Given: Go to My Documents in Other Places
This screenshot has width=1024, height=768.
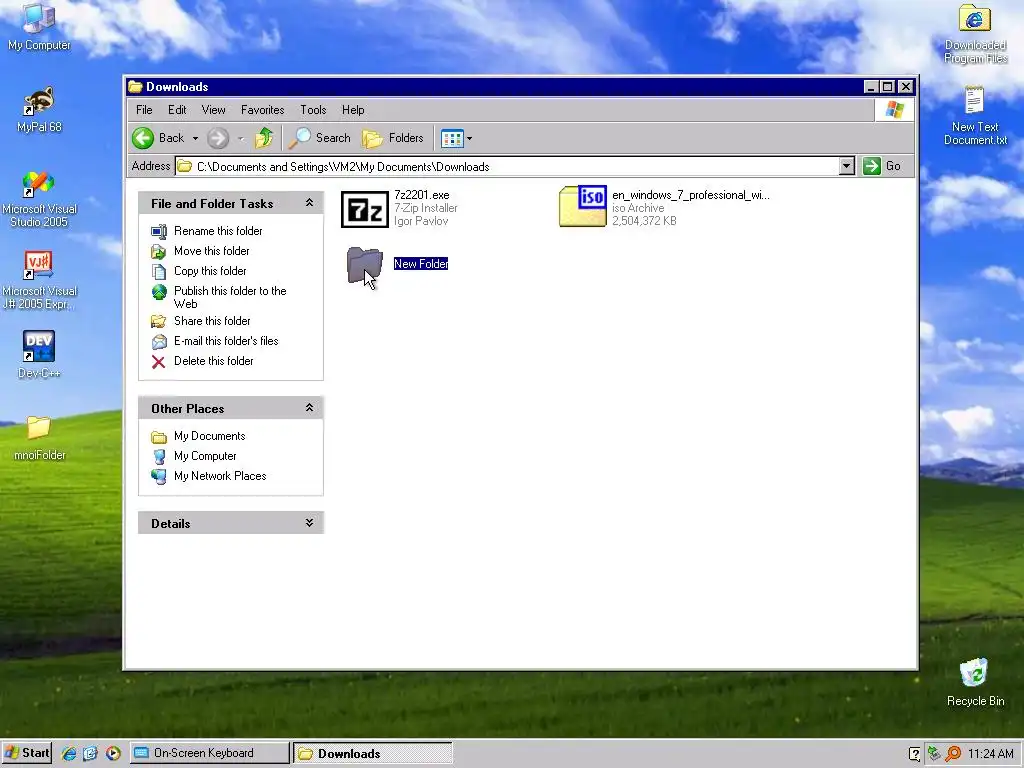Looking at the screenshot, I should (210, 436).
